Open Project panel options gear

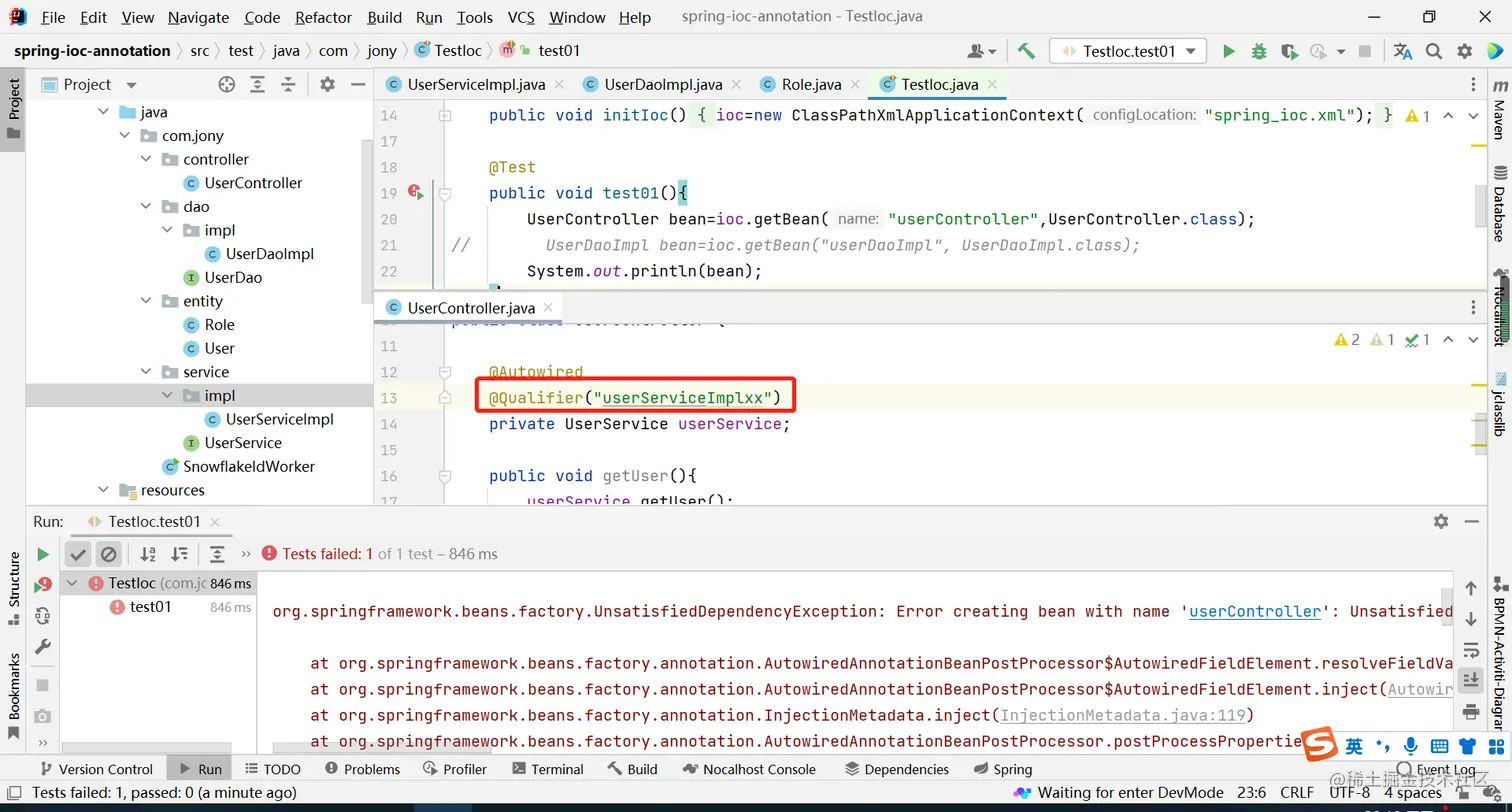(x=327, y=85)
